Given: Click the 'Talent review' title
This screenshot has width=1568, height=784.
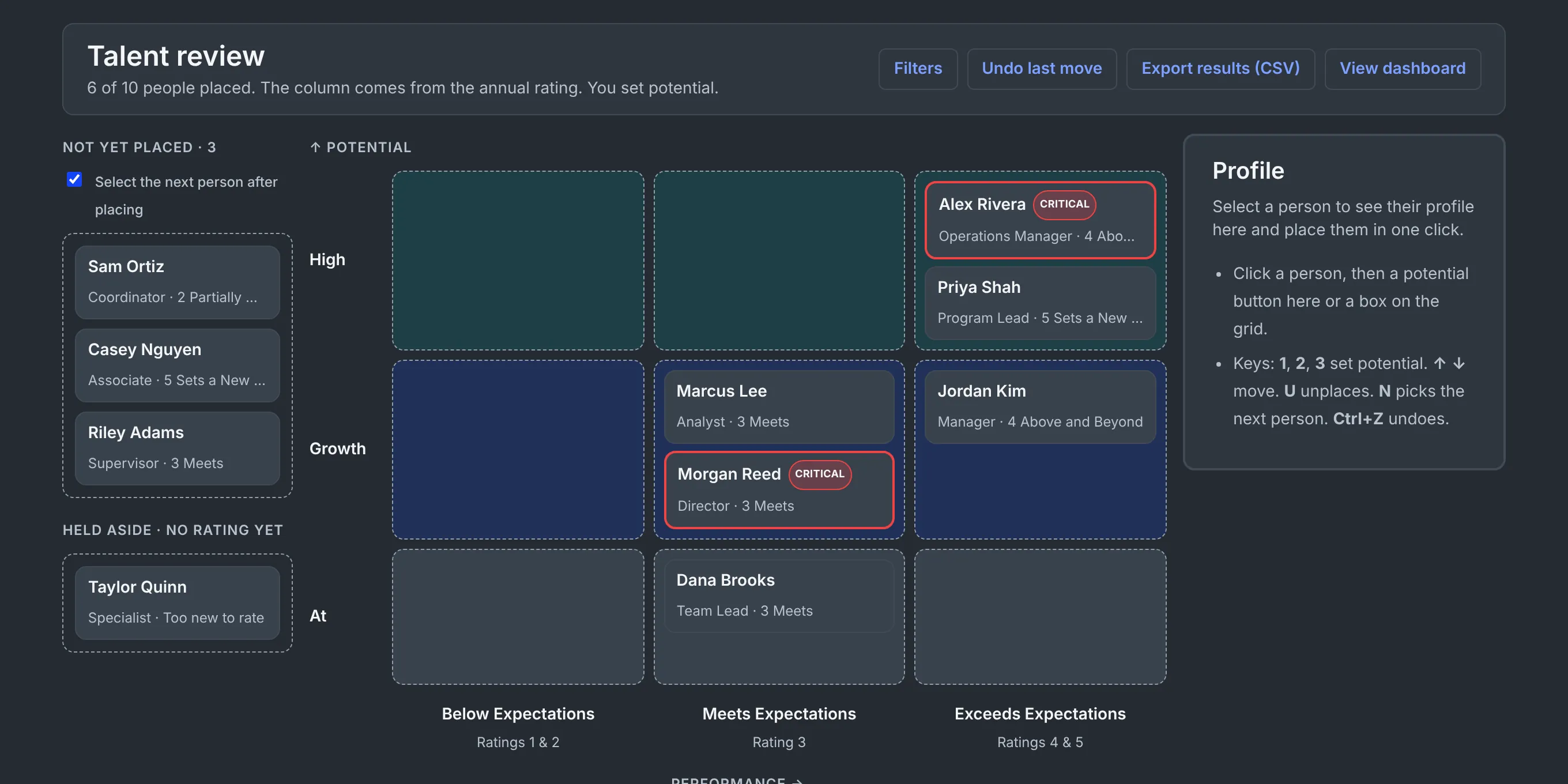Looking at the screenshot, I should (176, 56).
